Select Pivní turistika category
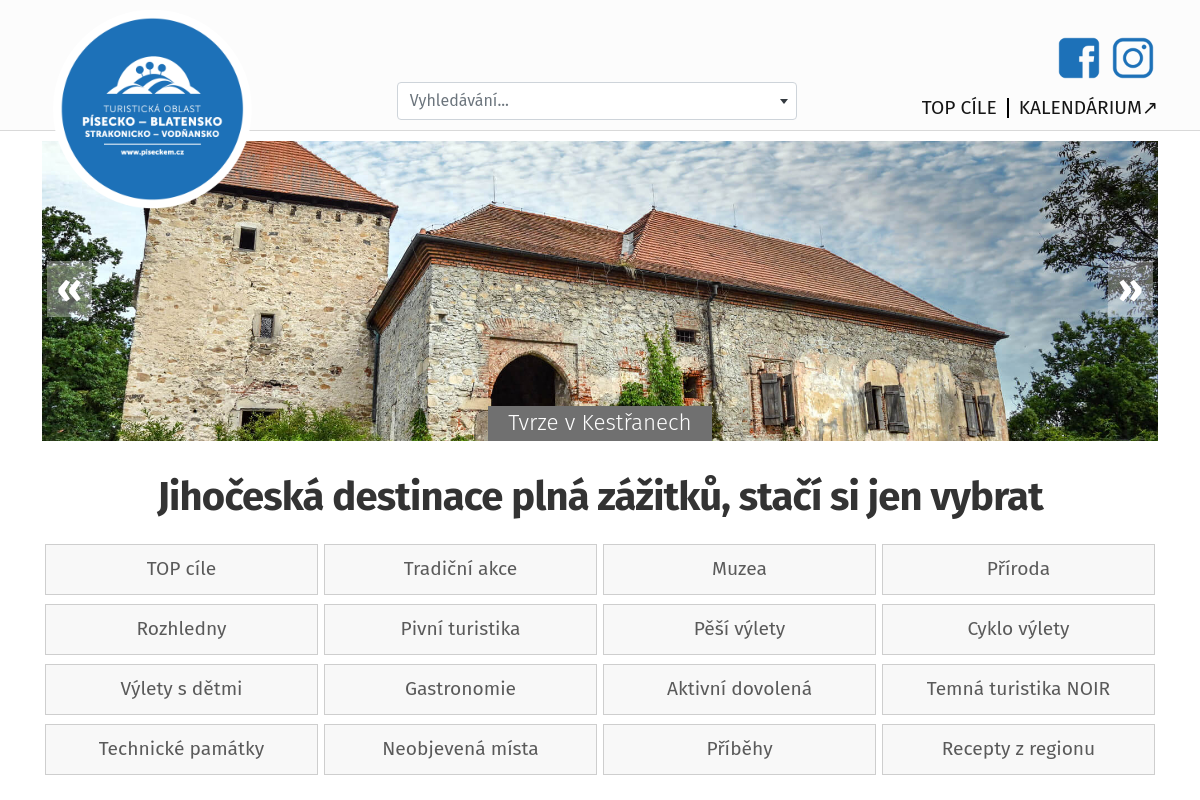Viewport: 1200px width, 800px height. tap(460, 629)
